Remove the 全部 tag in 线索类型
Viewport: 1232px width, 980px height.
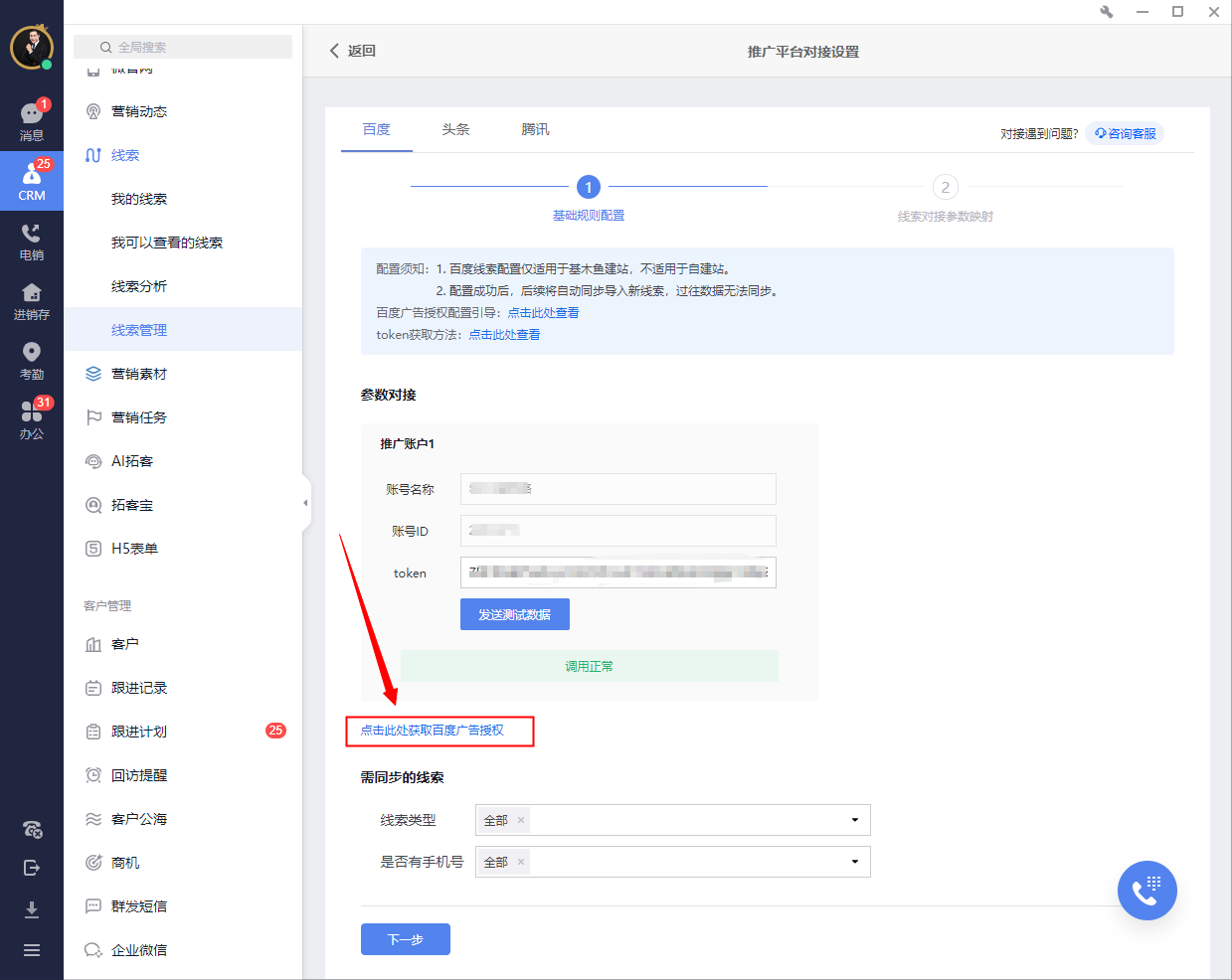coord(521,820)
